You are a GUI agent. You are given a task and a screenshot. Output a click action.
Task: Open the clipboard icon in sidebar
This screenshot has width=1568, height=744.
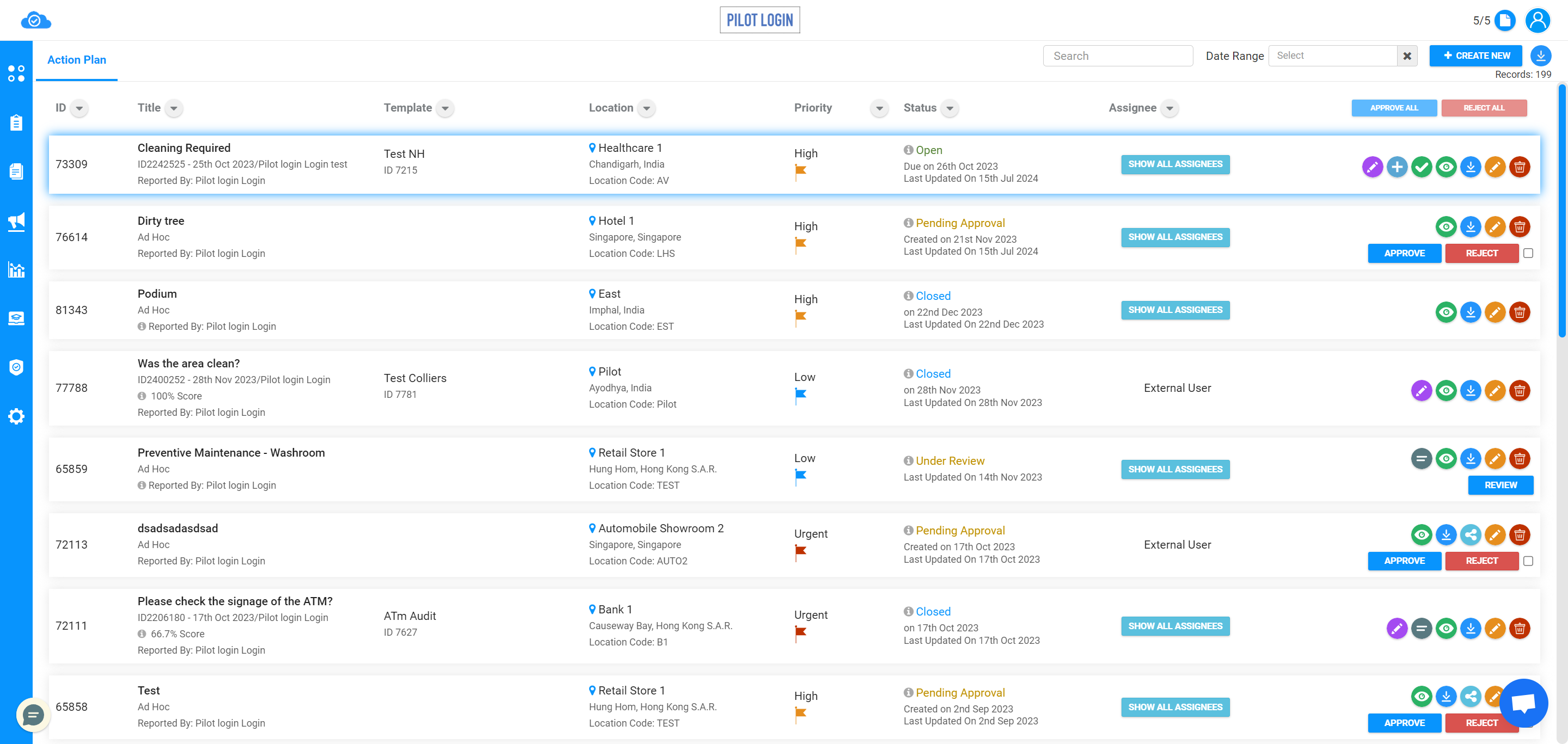coord(16,122)
